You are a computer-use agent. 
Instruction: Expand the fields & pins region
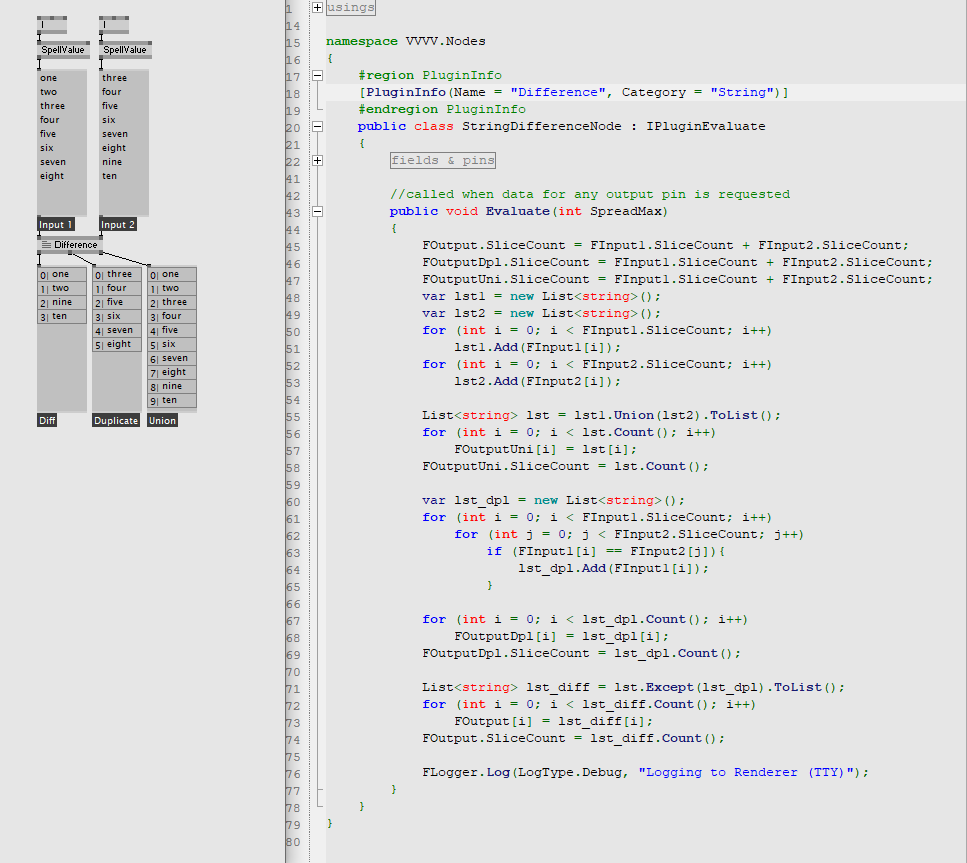click(317, 160)
